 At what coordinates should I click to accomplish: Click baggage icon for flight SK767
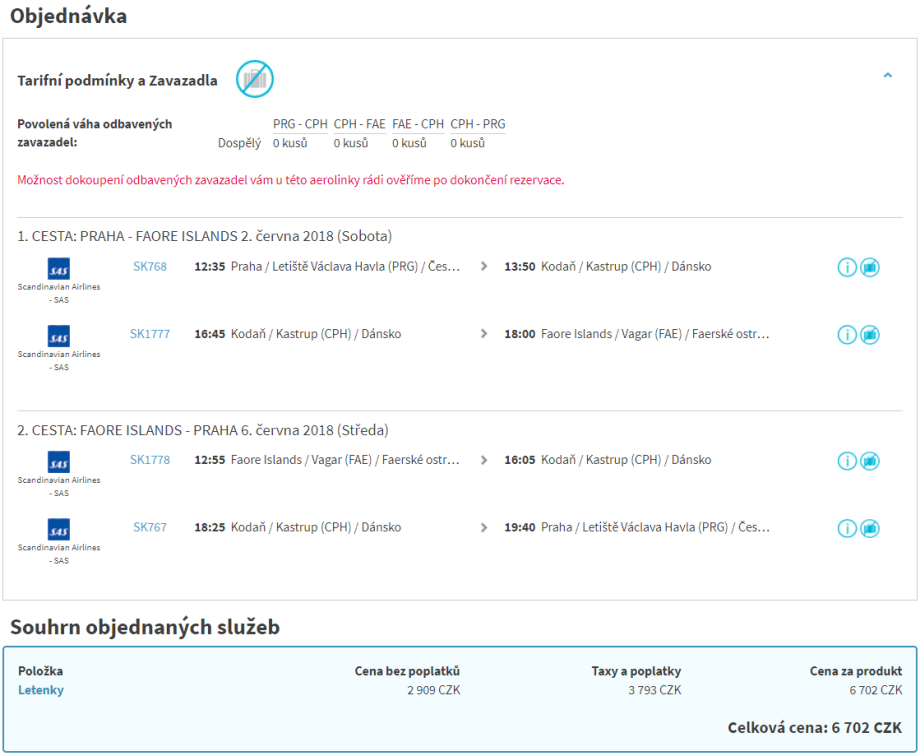[x=870, y=528]
